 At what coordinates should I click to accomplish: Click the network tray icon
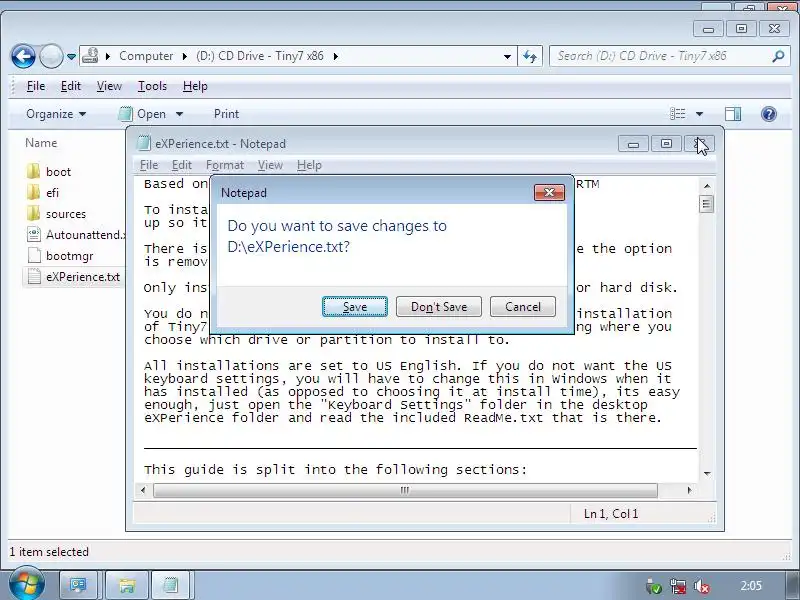click(x=678, y=587)
